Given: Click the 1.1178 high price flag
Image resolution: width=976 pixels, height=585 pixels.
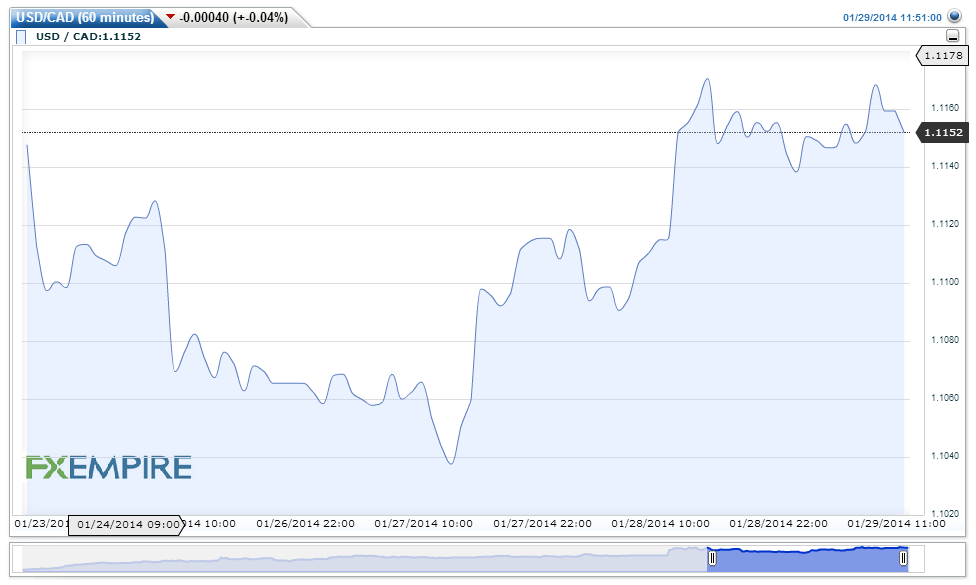Looking at the screenshot, I should coord(942,56).
